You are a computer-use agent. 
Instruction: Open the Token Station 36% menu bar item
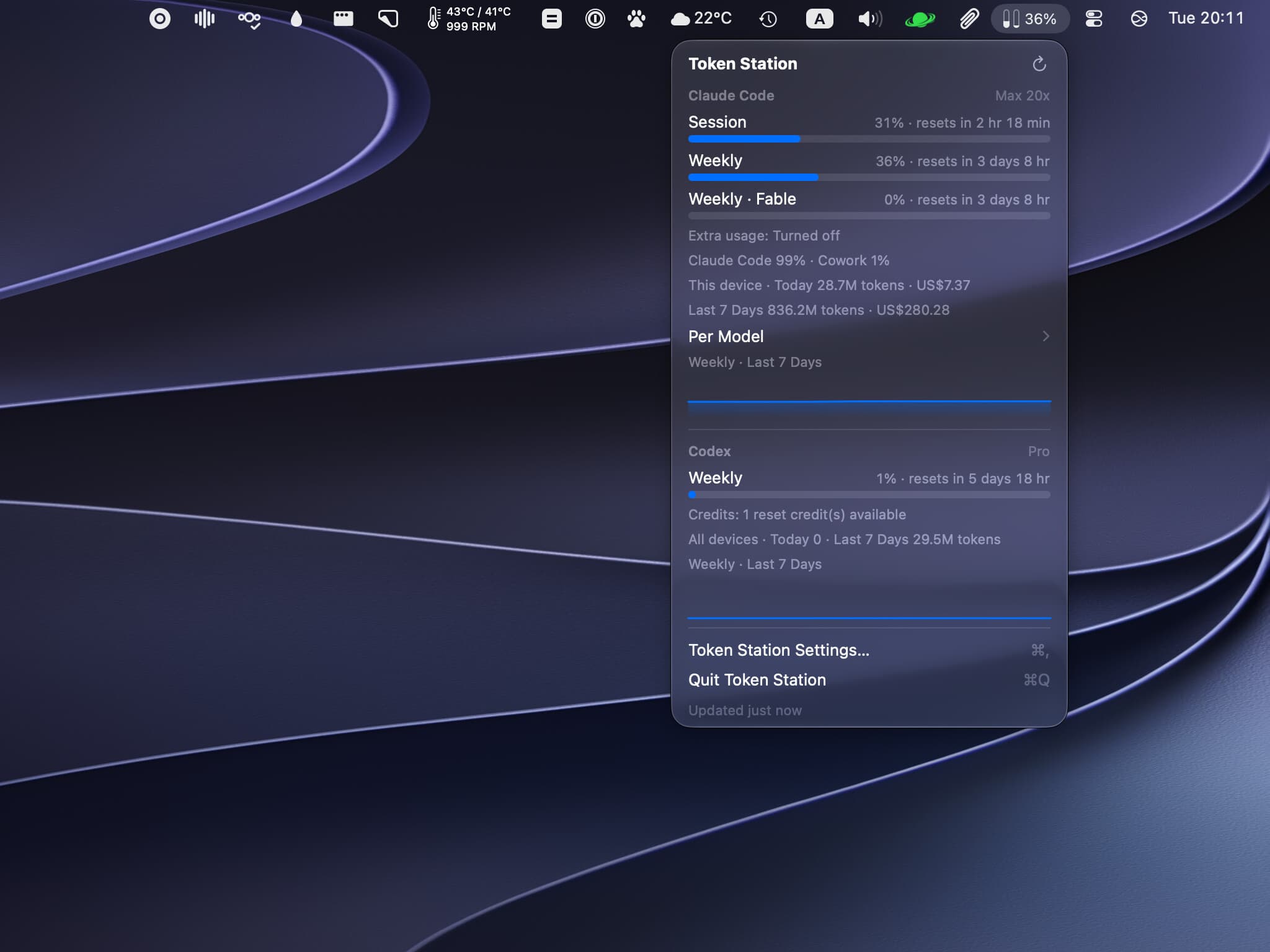coord(1030,19)
